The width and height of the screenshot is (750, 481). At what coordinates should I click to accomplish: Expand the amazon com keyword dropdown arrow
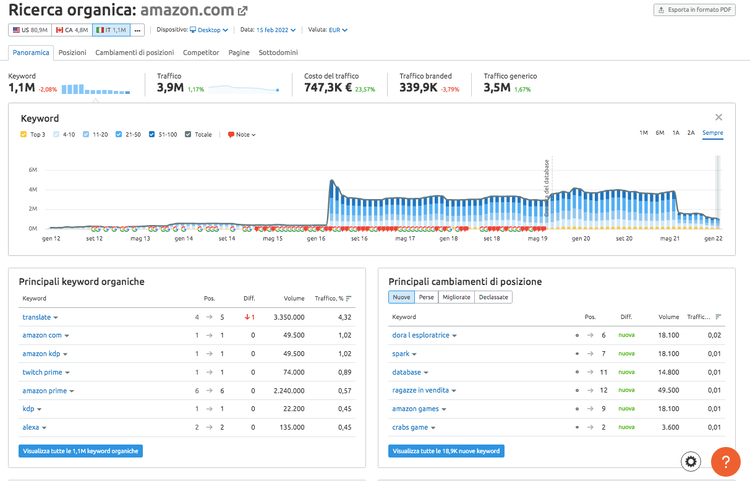click(67, 336)
